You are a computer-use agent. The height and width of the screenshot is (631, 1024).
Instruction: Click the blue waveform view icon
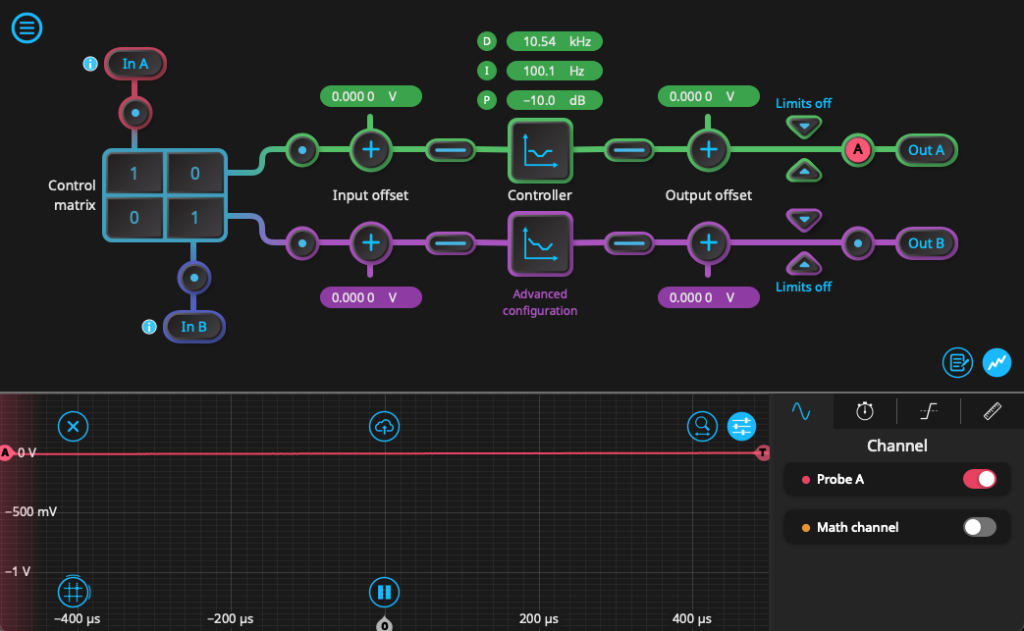coord(996,362)
